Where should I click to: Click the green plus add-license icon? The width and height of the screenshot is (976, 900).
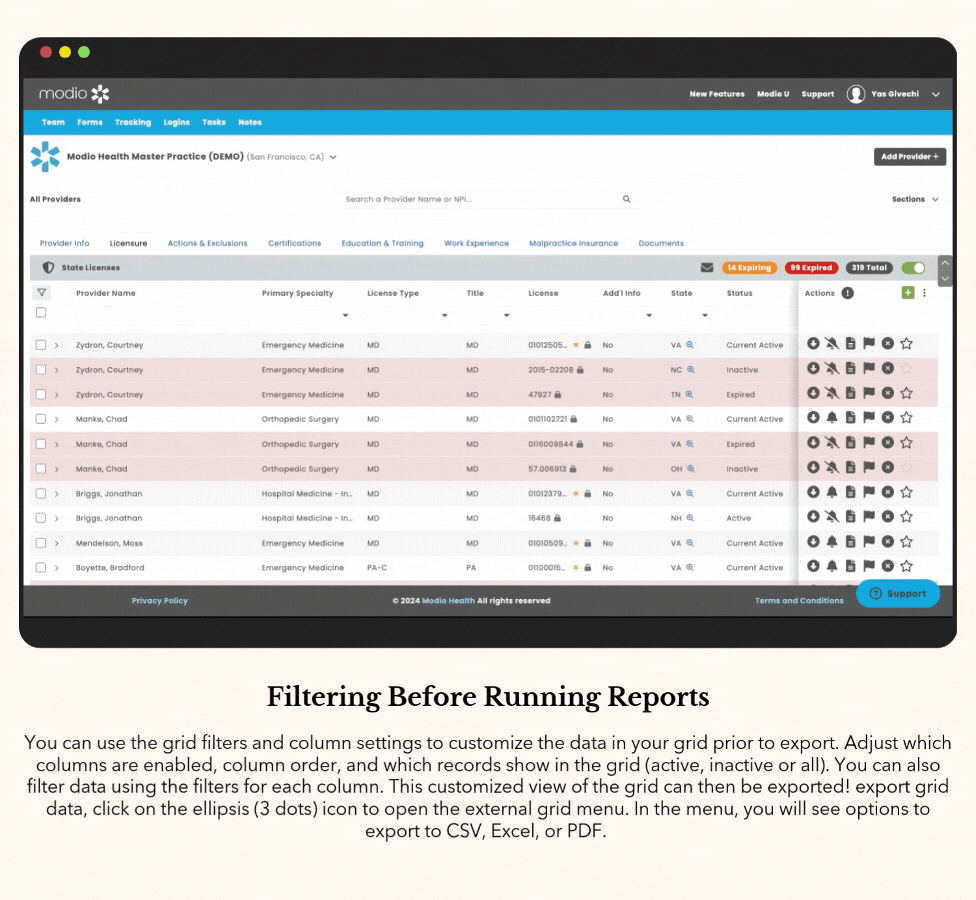point(908,293)
